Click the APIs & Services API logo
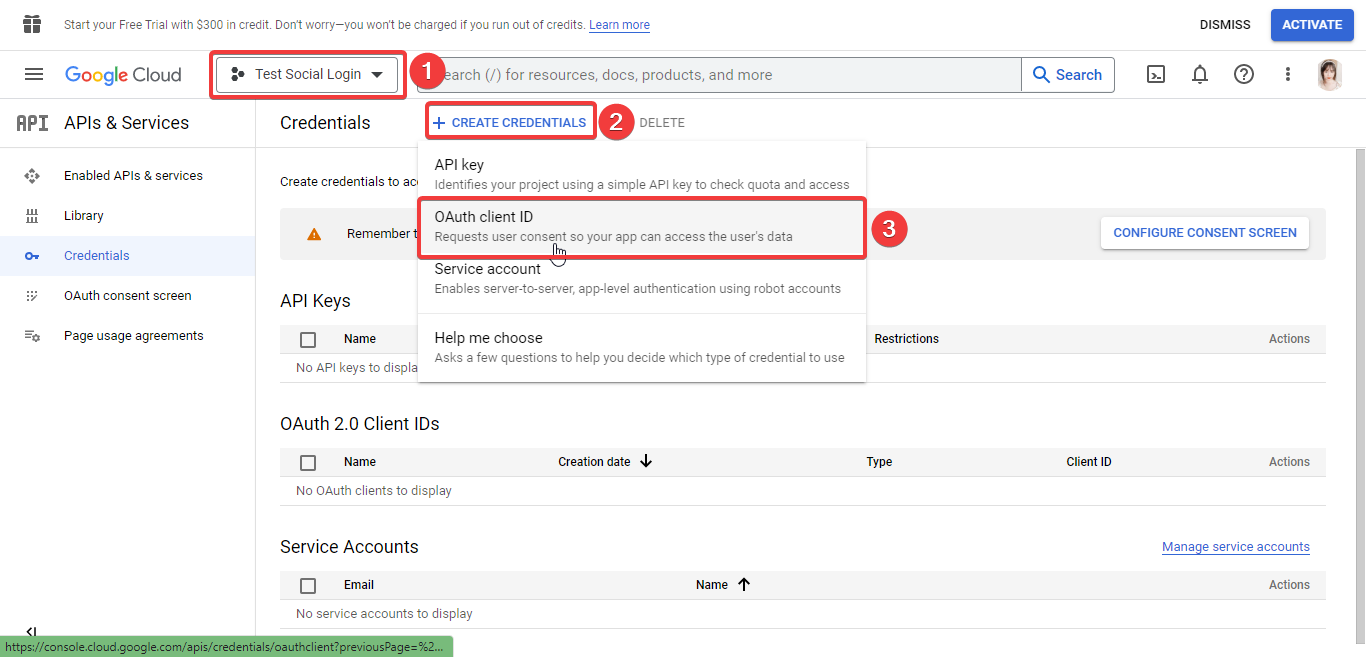Viewport: 1366px width, 657px height. point(32,123)
